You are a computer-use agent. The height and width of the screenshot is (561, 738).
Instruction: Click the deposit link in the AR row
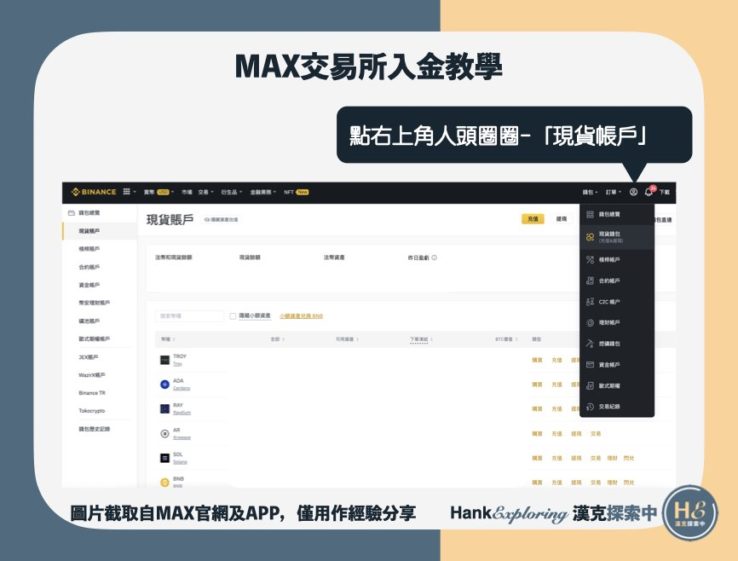tap(557, 433)
